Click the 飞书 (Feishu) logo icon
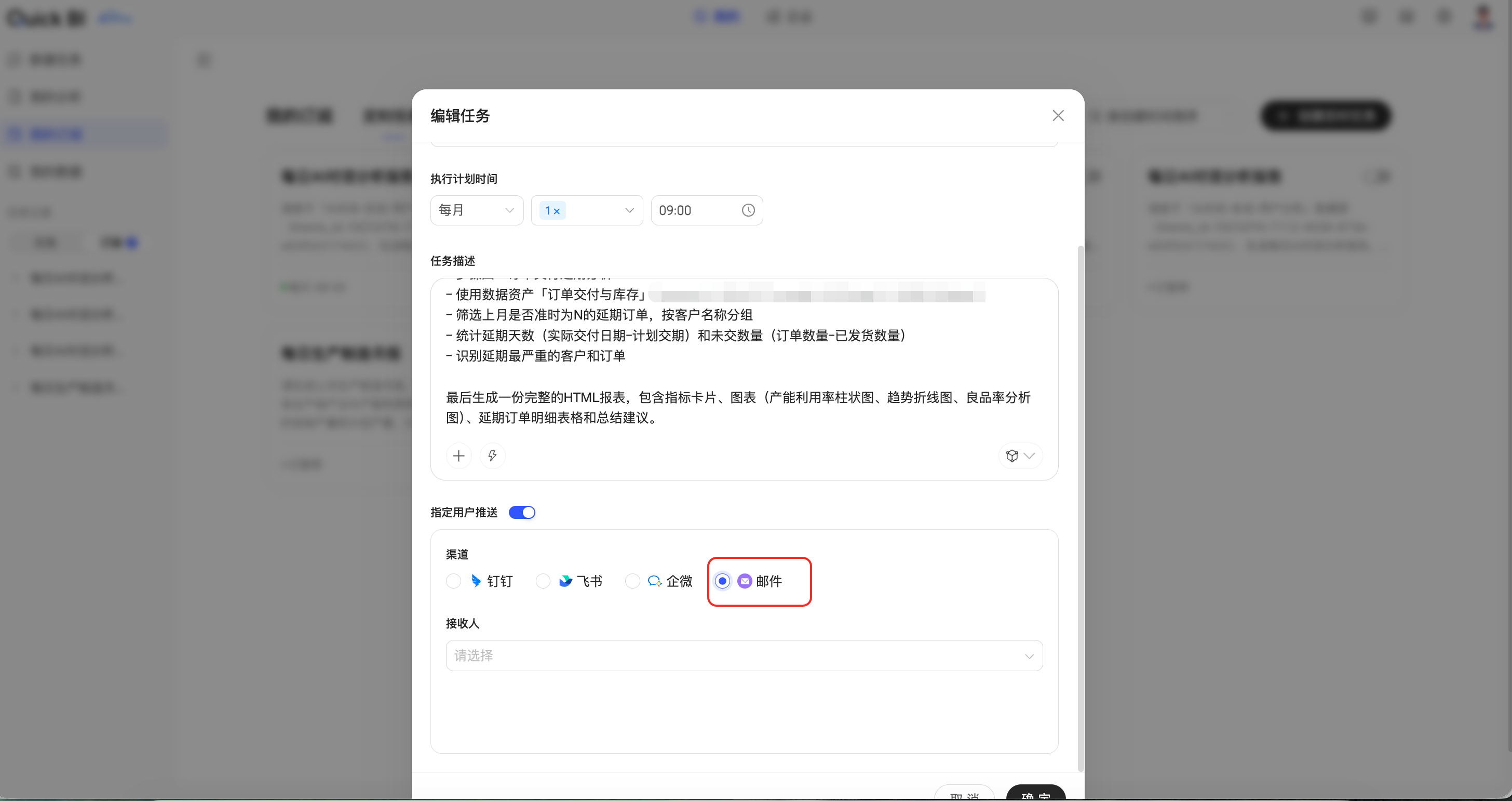This screenshot has height=801, width=1512. (x=565, y=581)
